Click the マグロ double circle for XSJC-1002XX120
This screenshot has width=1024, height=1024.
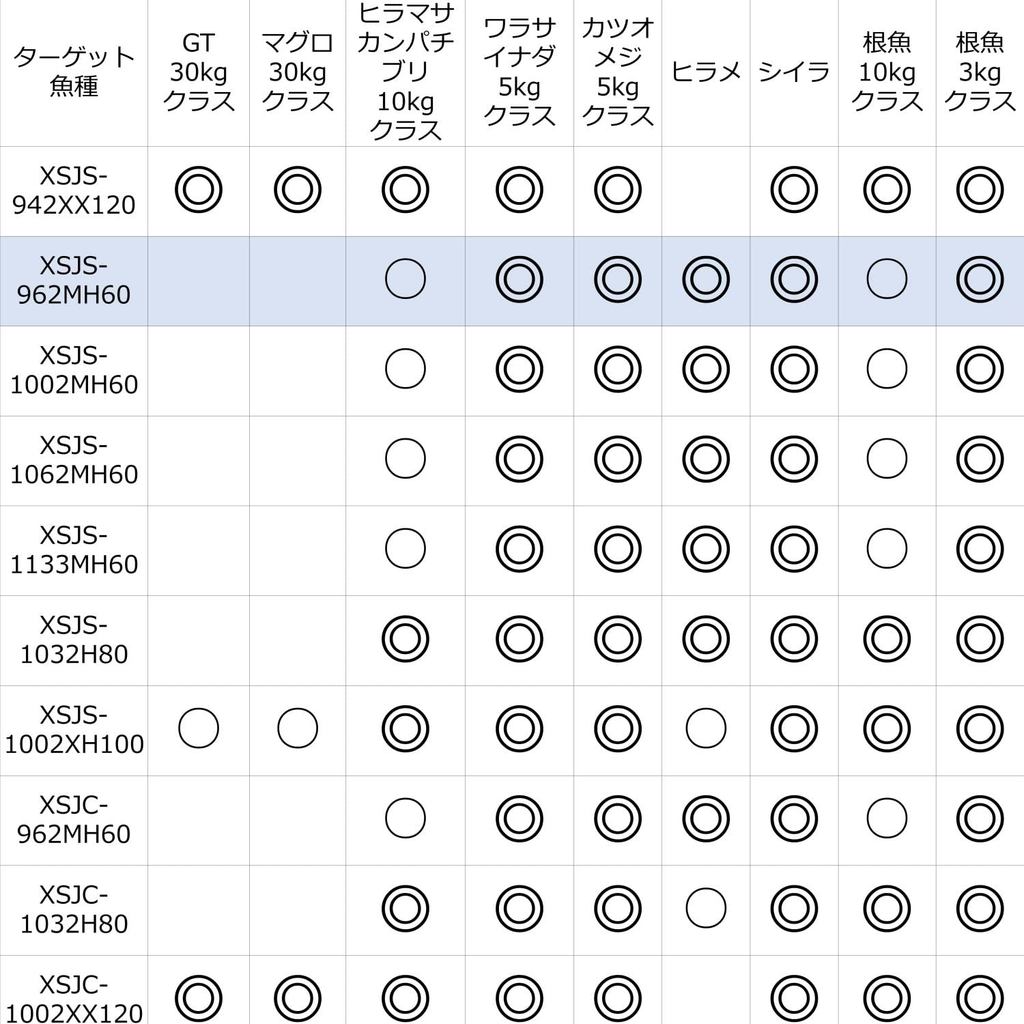pos(297,997)
